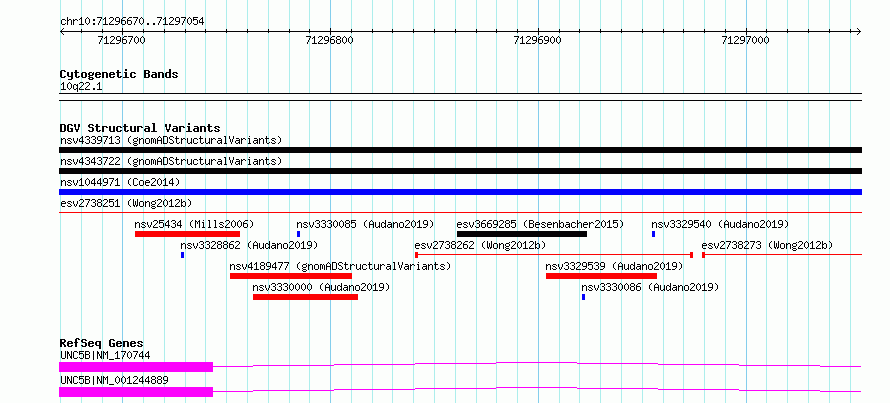Click the nsv4339713 gnomAD variant label

click(x=171, y=140)
